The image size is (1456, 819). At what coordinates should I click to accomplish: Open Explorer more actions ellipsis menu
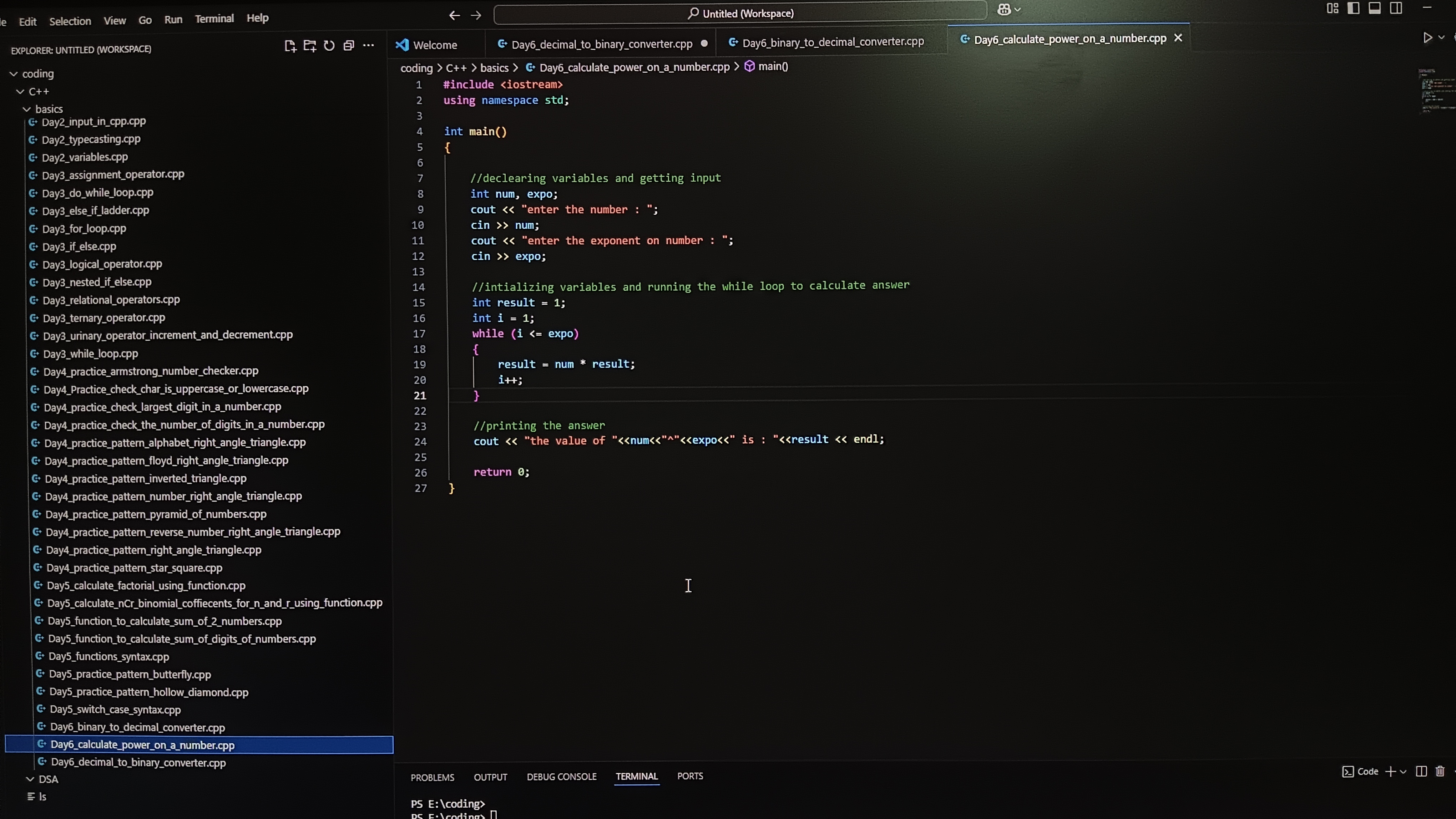(x=369, y=46)
